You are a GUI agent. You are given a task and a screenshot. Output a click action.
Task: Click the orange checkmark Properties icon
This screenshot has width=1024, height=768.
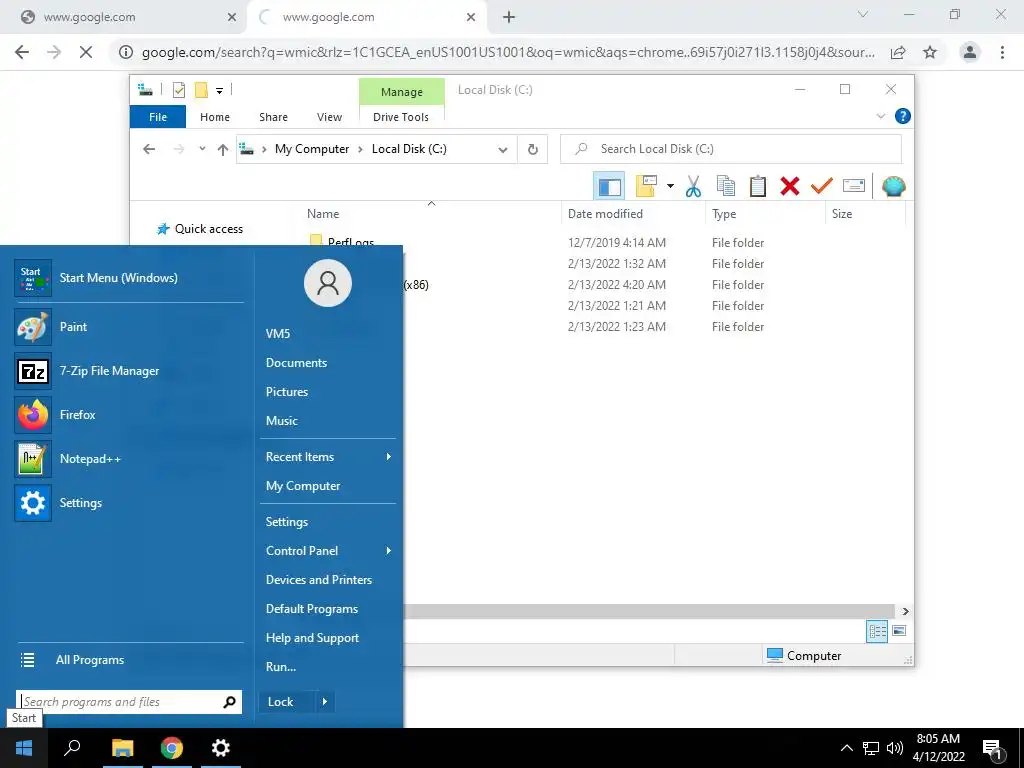822,187
